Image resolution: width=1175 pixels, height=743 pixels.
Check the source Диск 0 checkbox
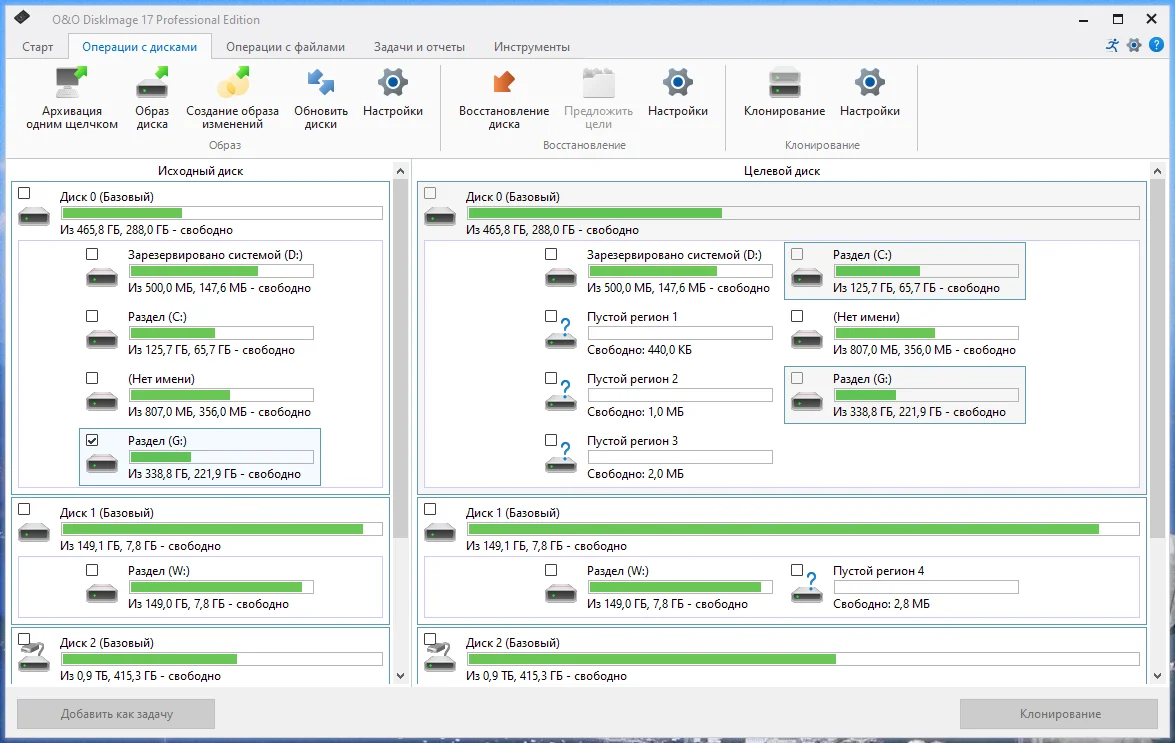(24, 193)
